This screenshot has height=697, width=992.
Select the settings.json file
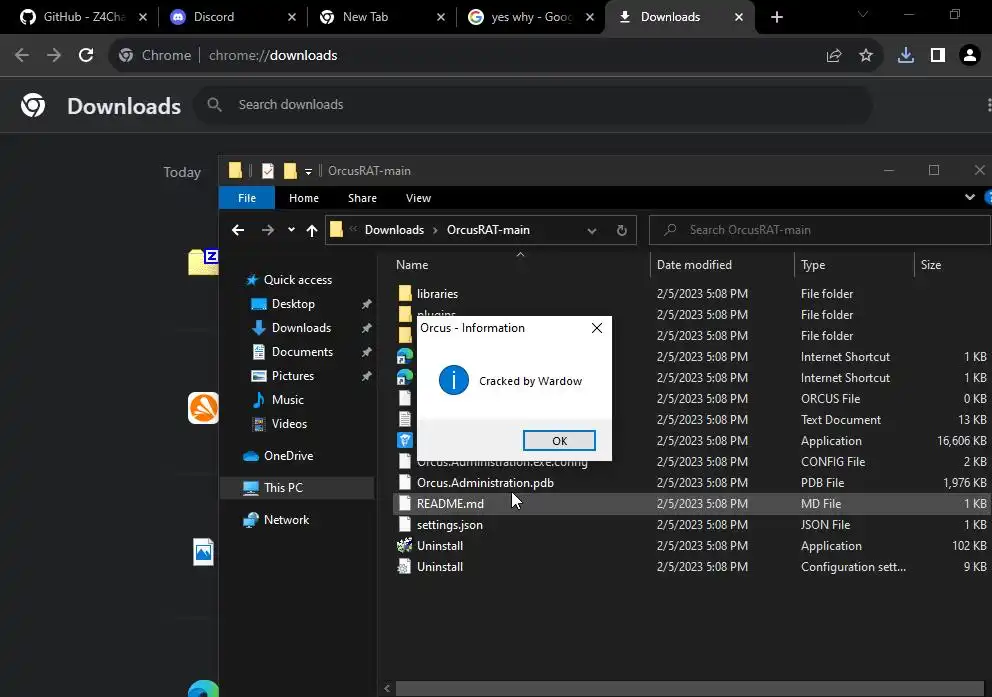pyautogui.click(x=449, y=525)
